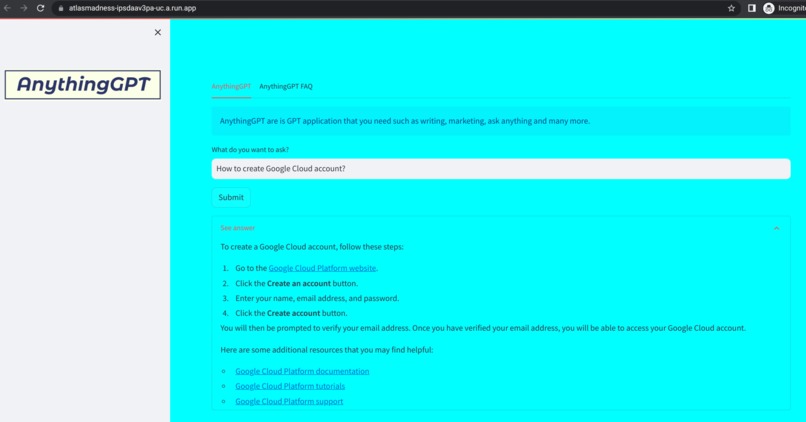Open the Google Cloud Platform website link

(322, 268)
